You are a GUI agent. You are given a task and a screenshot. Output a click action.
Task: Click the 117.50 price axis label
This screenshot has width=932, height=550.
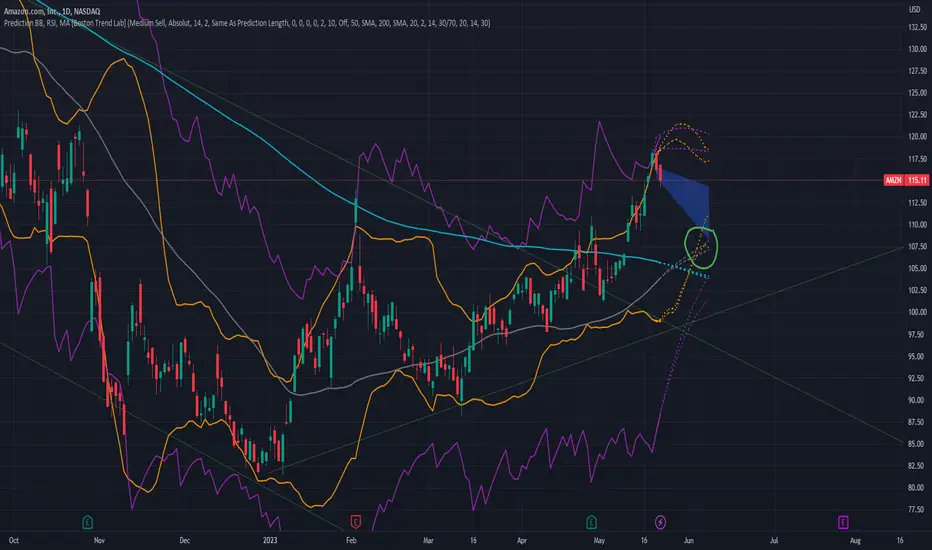pyautogui.click(x=918, y=159)
